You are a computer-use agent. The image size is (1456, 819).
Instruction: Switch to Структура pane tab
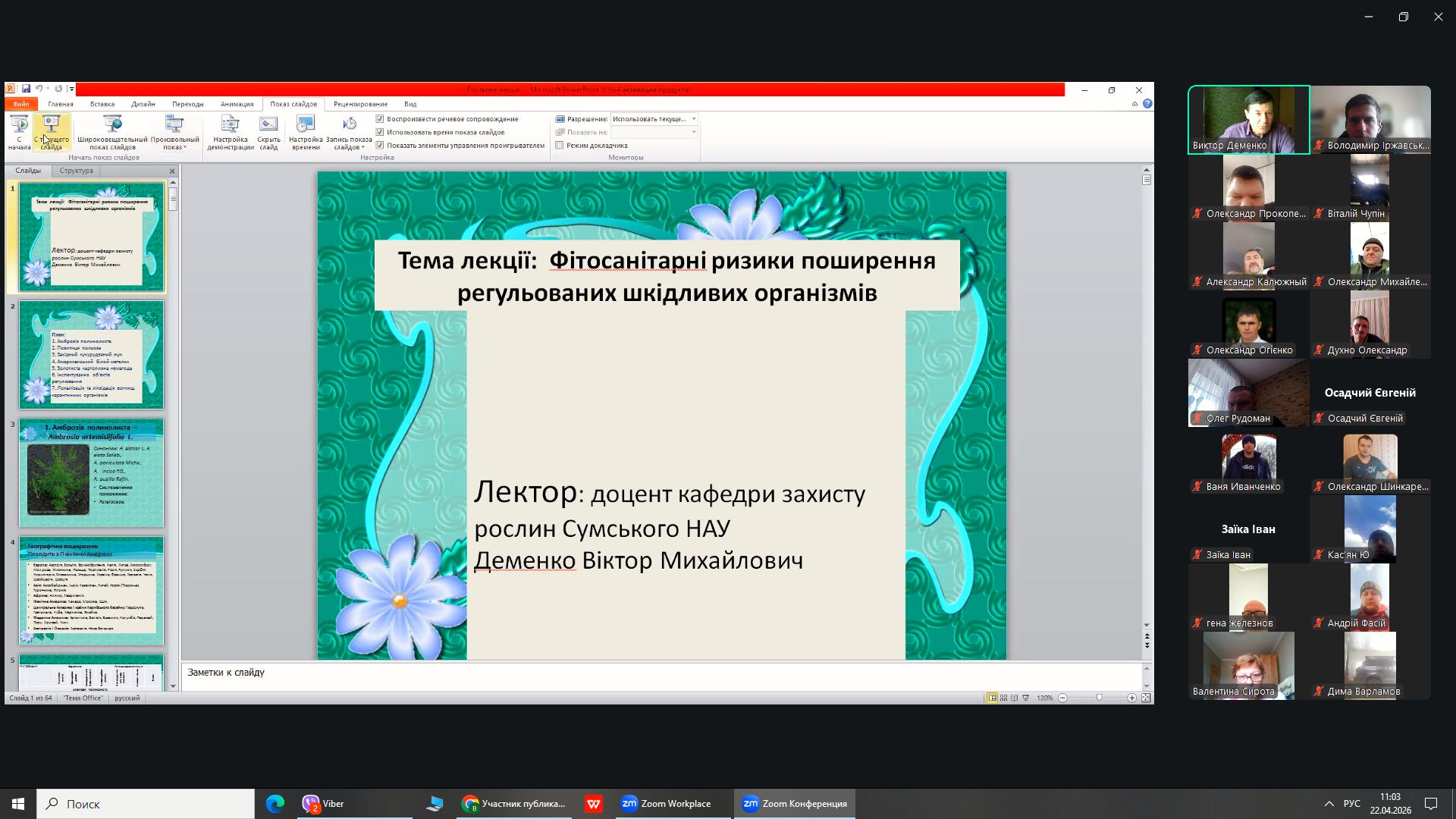tap(76, 171)
